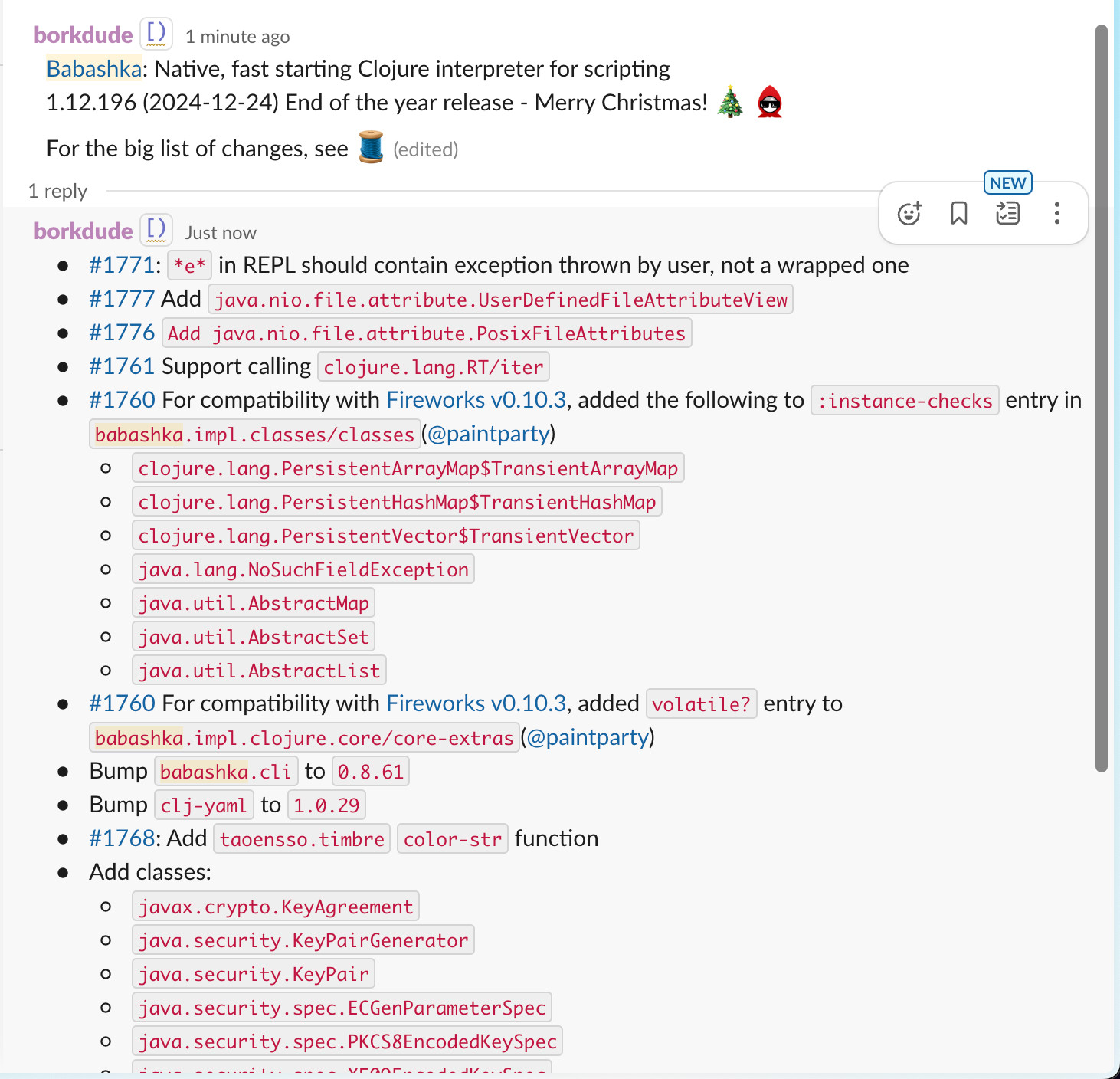Click the Christmas tree emoji

point(730,102)
